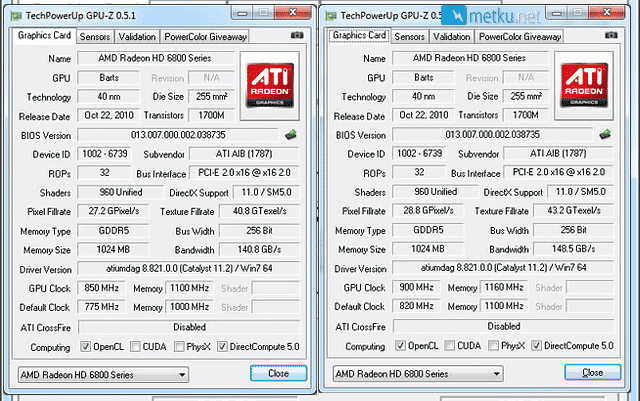Image resolution: width=640 pixels, height=401 pixels.
Task: Click Texture Fillrate value 43.2 GTexel/s
Action: click(573, 210)
